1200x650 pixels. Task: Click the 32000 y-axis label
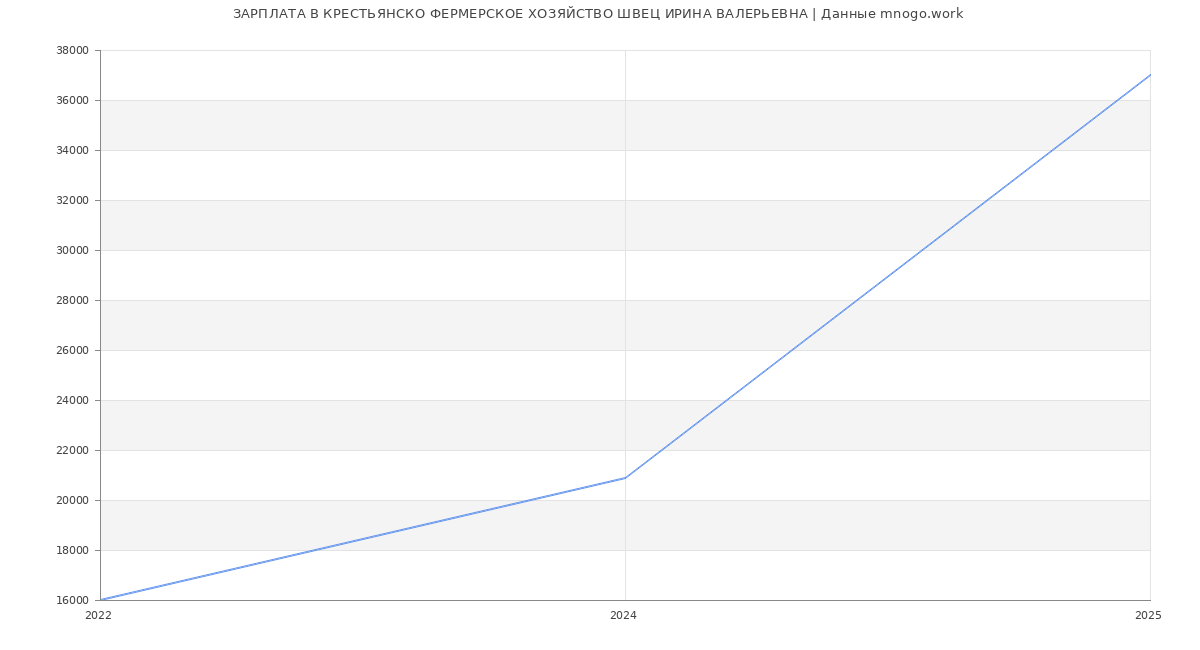(x=72, y=200)
